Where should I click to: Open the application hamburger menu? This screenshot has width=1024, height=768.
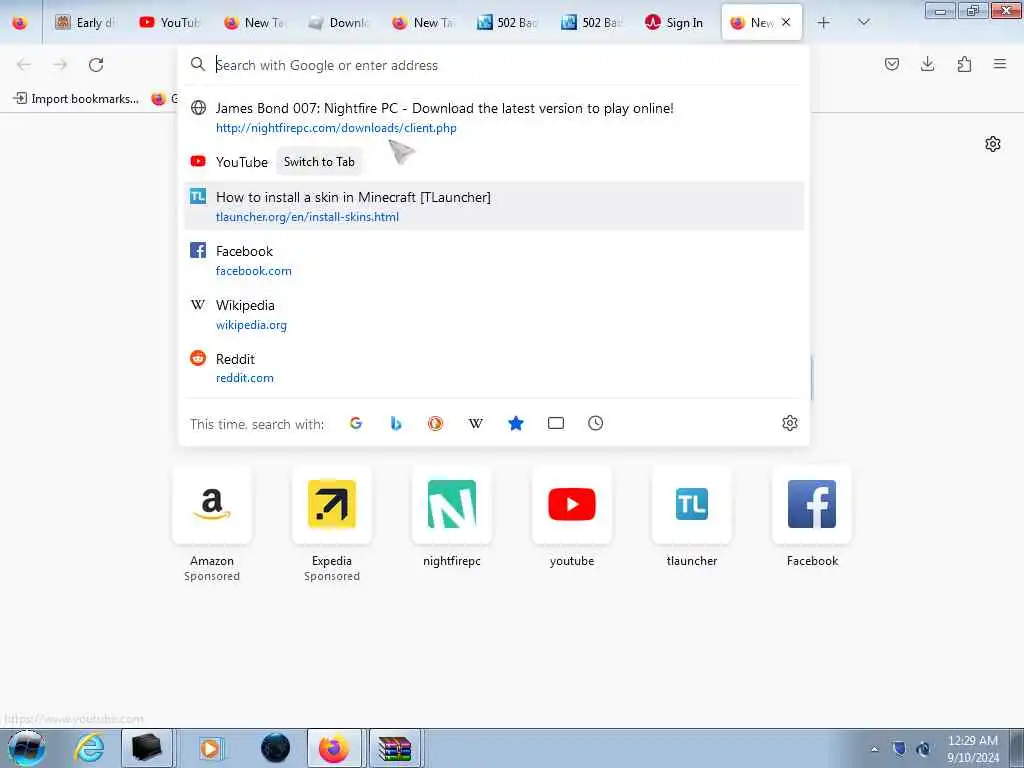pyautogui.click(x=1000, y=64)
